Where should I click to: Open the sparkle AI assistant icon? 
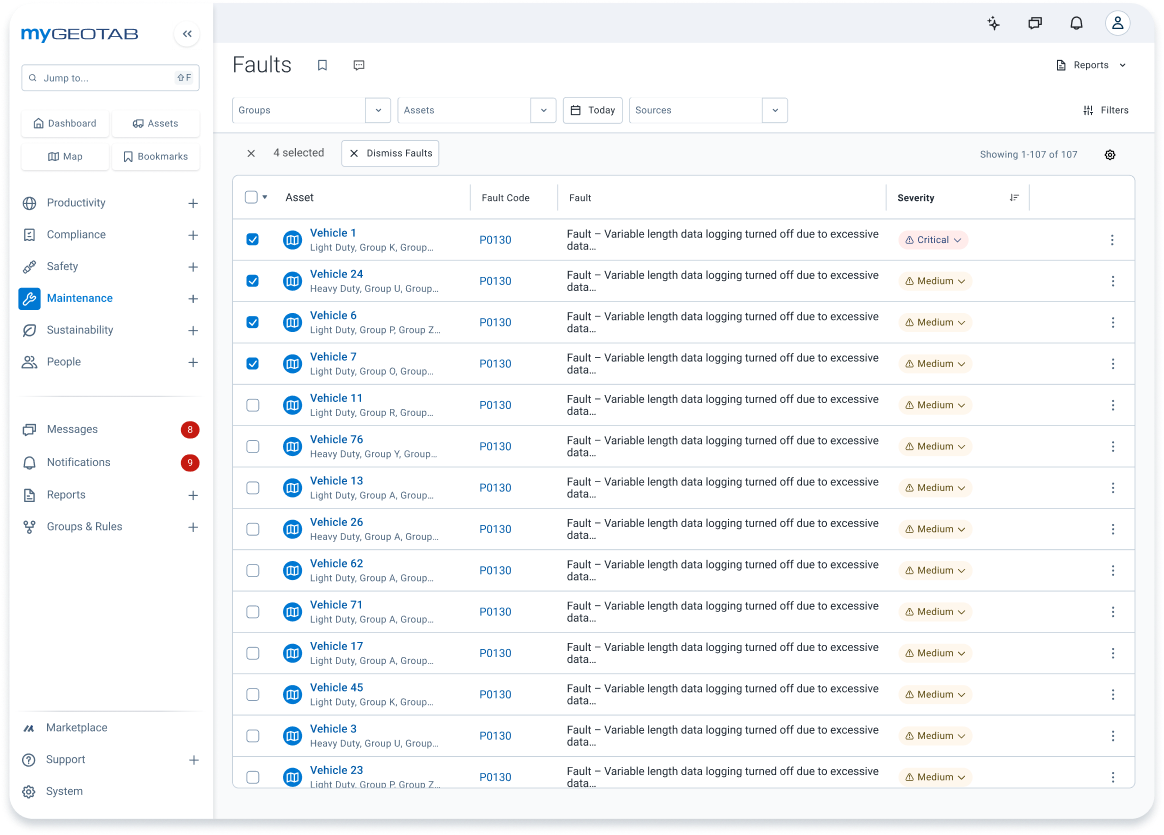point(993,23)
